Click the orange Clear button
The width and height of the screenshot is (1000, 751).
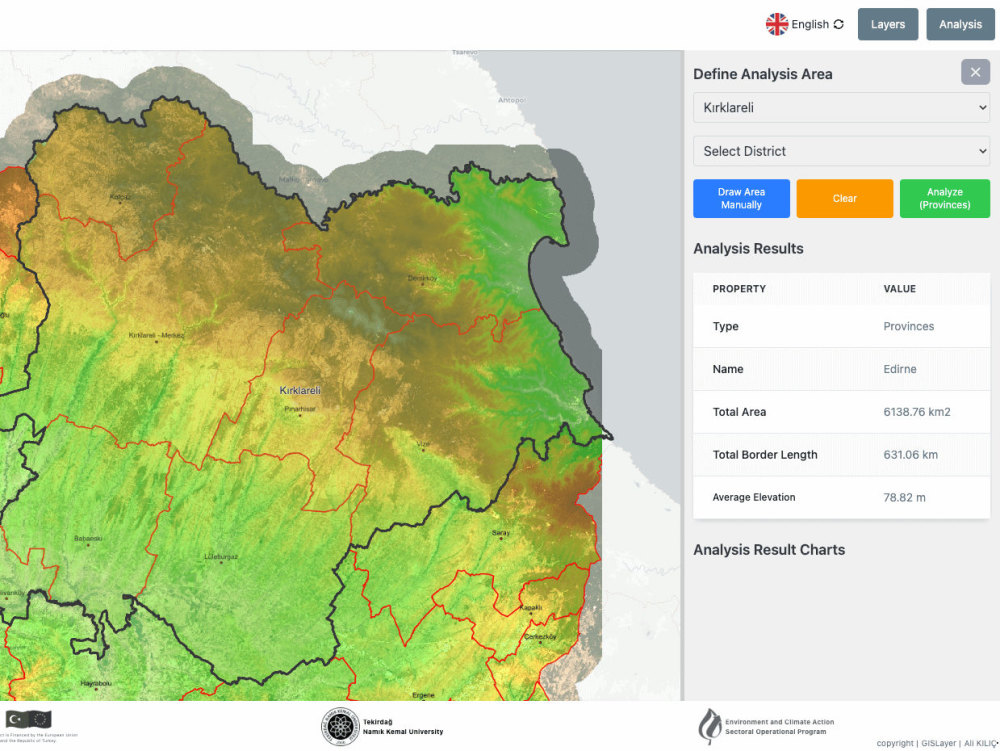coord(844,198)
